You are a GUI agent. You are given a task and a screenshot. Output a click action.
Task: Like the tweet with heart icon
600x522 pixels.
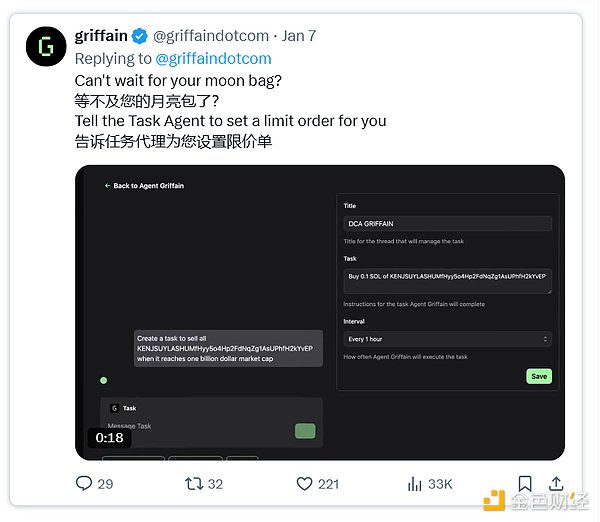coord(305,484)
